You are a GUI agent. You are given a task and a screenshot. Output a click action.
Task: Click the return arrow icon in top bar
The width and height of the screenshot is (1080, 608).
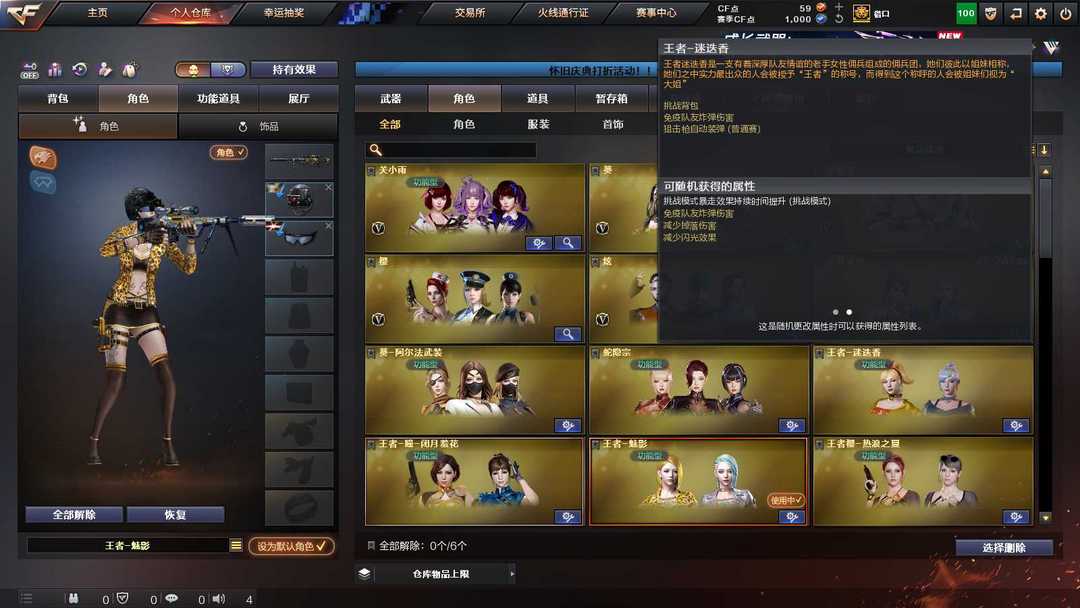coord(1015,13)
